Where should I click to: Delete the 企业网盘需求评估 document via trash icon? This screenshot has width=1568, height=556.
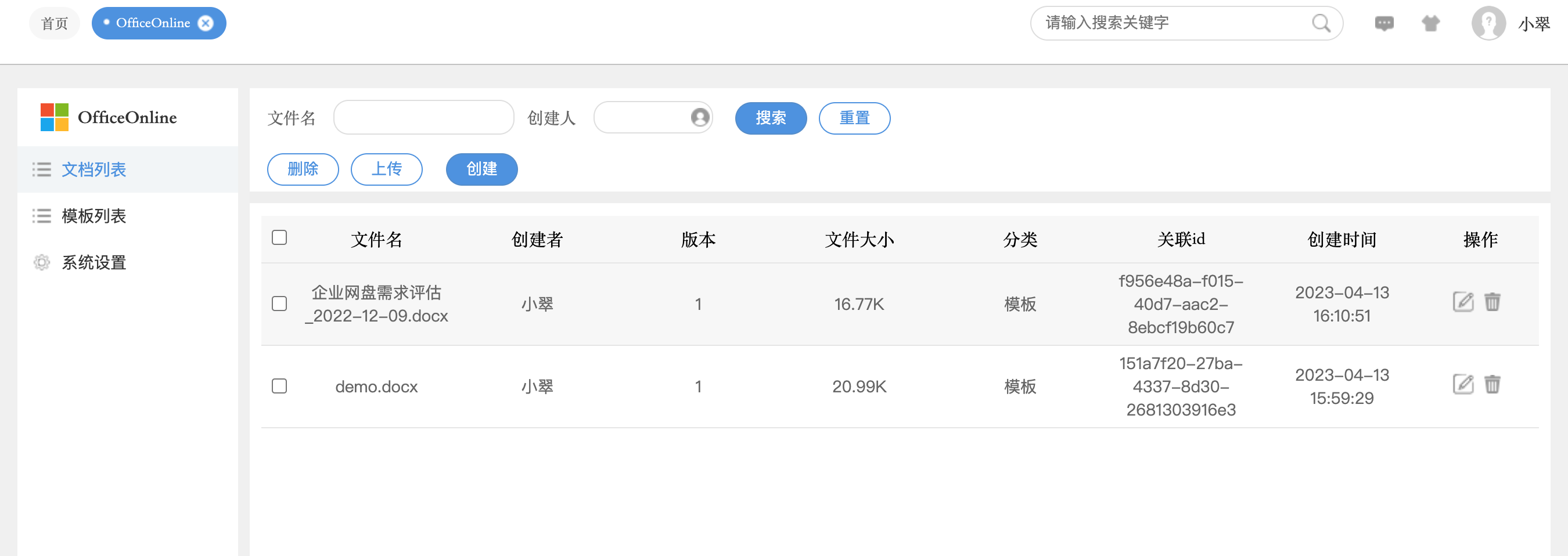coord(1492,302)
